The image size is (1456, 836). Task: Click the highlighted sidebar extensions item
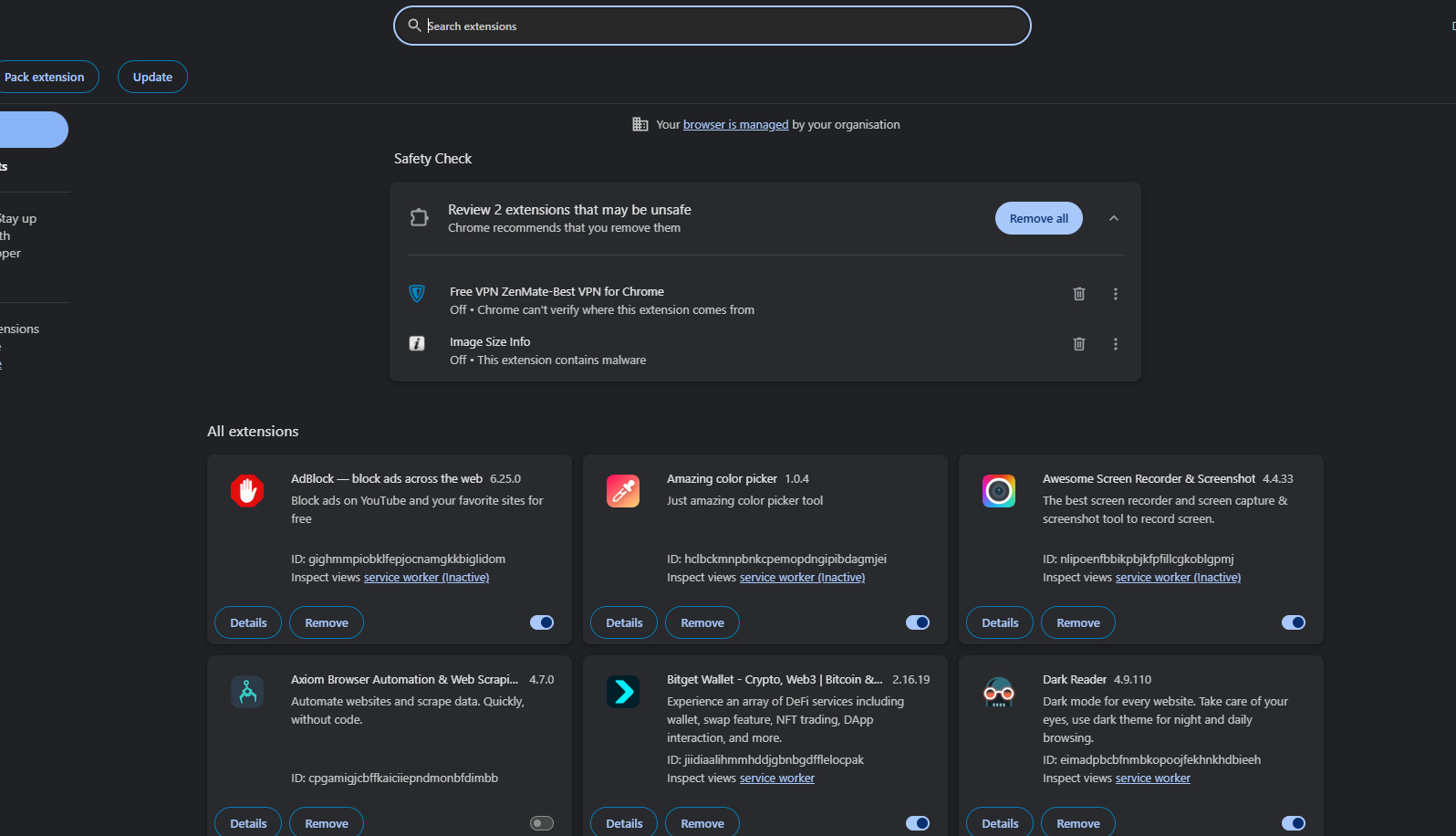[x=34, y=130]
